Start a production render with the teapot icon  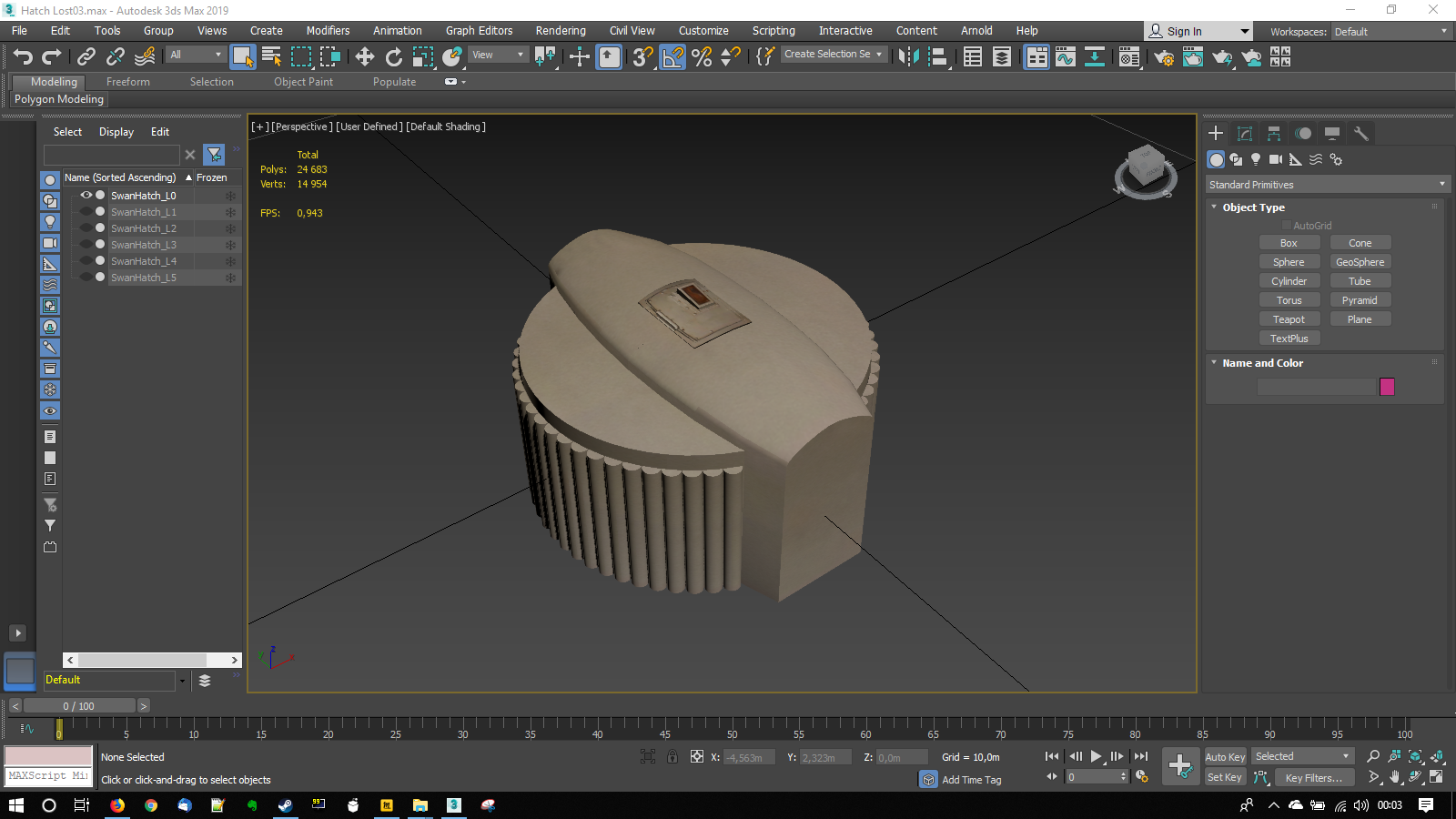tap(1222, 56)
